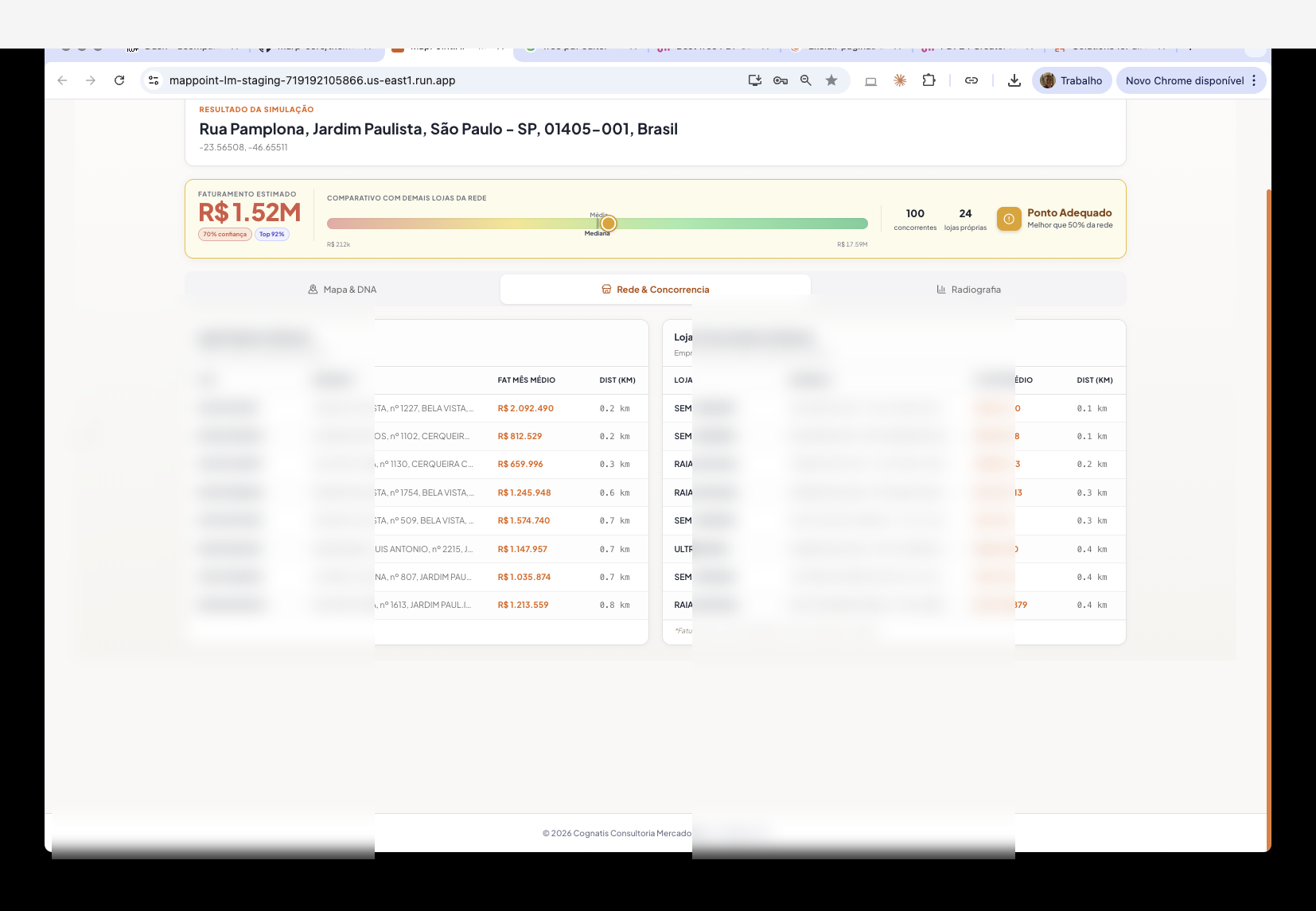Open Chrome three-dot menu

click(x=1254, y=80)
